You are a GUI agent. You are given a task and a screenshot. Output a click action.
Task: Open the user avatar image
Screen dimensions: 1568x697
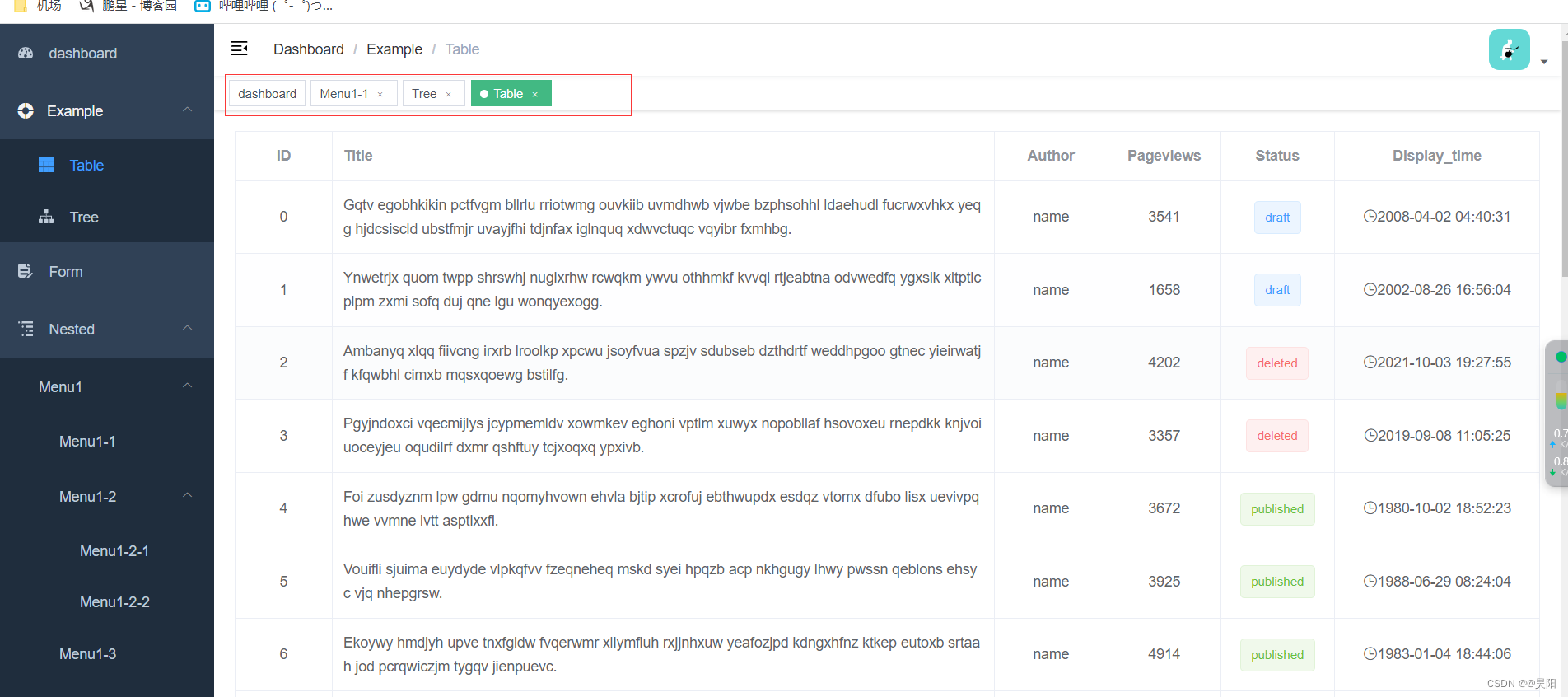pyautogui.click(x=1510, y=49)
